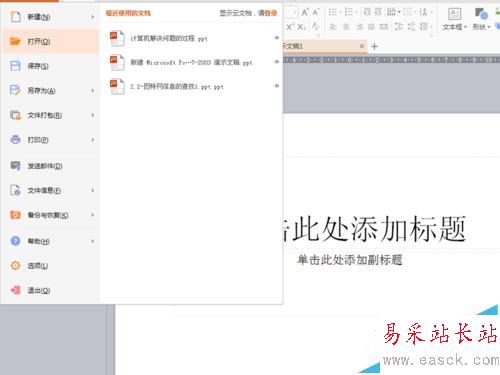Select 备份与恢复(K) backup and restore
Screen dimensions: 500x375
(50, 215)
